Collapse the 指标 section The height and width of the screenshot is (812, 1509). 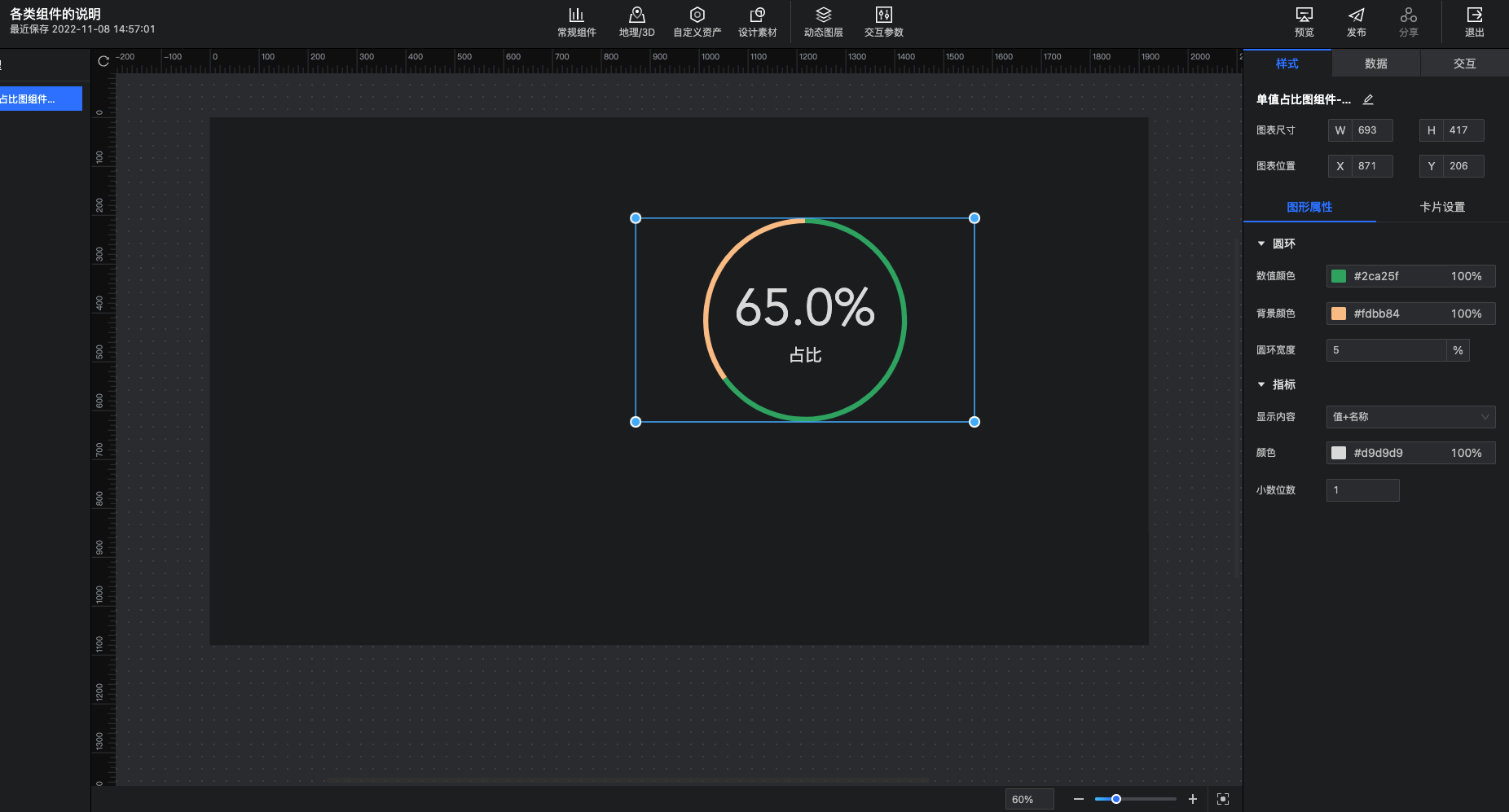coord(1261,384)
